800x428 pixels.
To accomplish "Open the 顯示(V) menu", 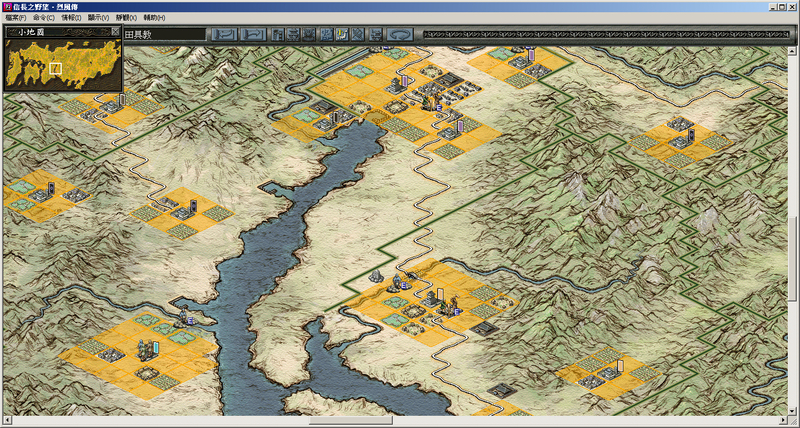I will pyautogui.click(x=98, y=17).
